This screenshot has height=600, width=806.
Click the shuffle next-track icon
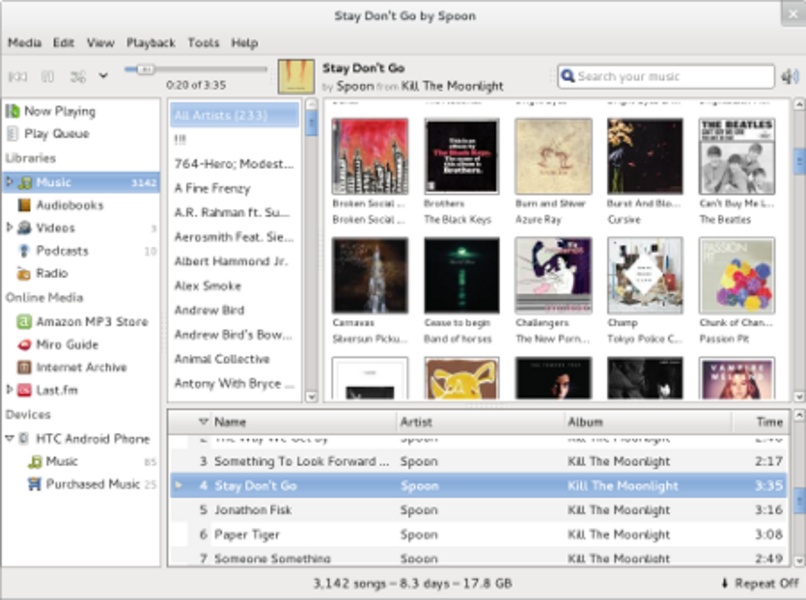(78, 76)
